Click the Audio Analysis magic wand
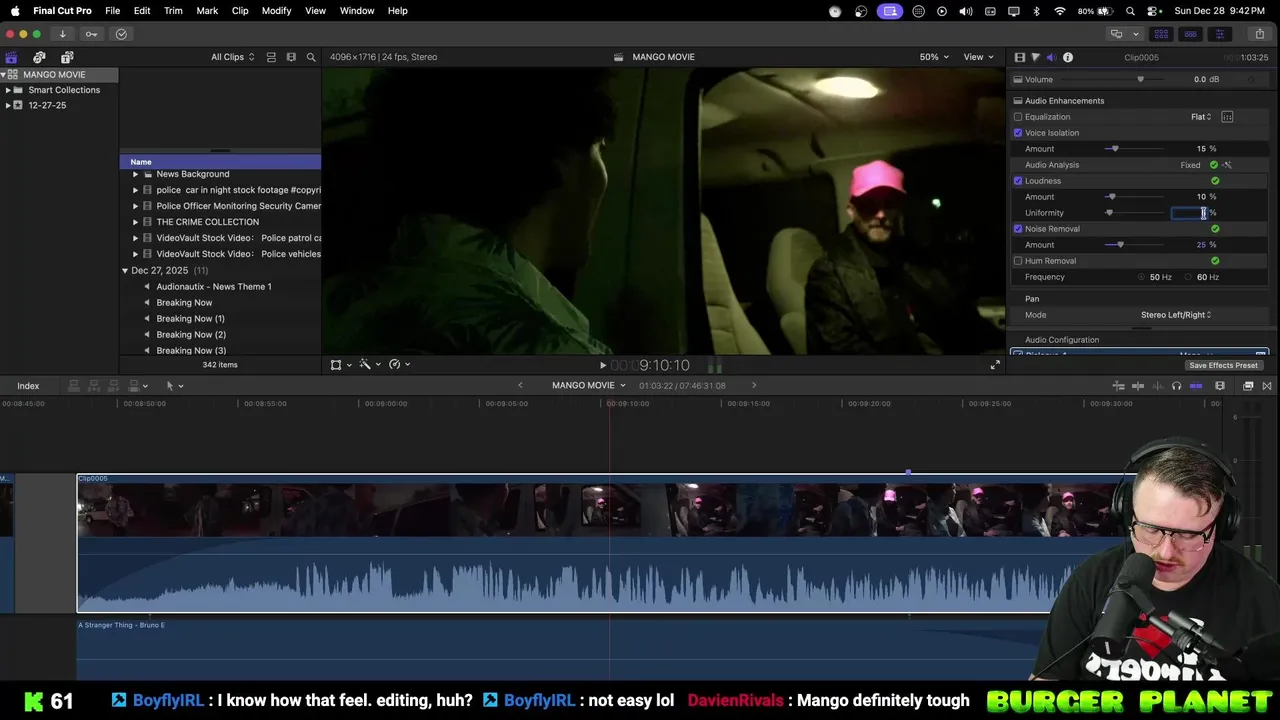The width and height of the screenshot is (1280, 720). pyautogui.click(x=1227, y=165)
